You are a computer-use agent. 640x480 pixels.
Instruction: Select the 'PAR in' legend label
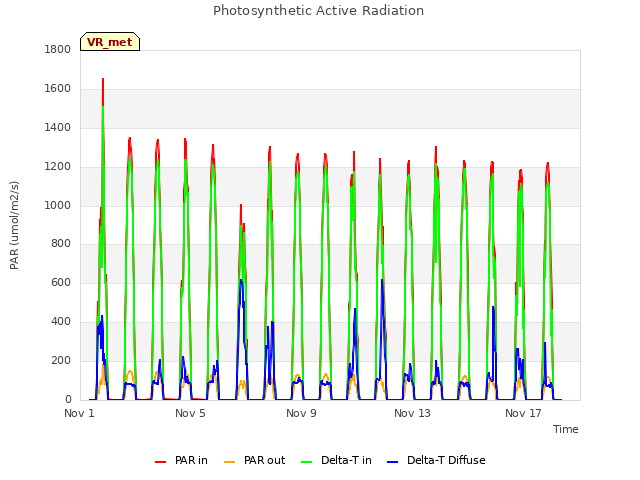pos(191,460)
